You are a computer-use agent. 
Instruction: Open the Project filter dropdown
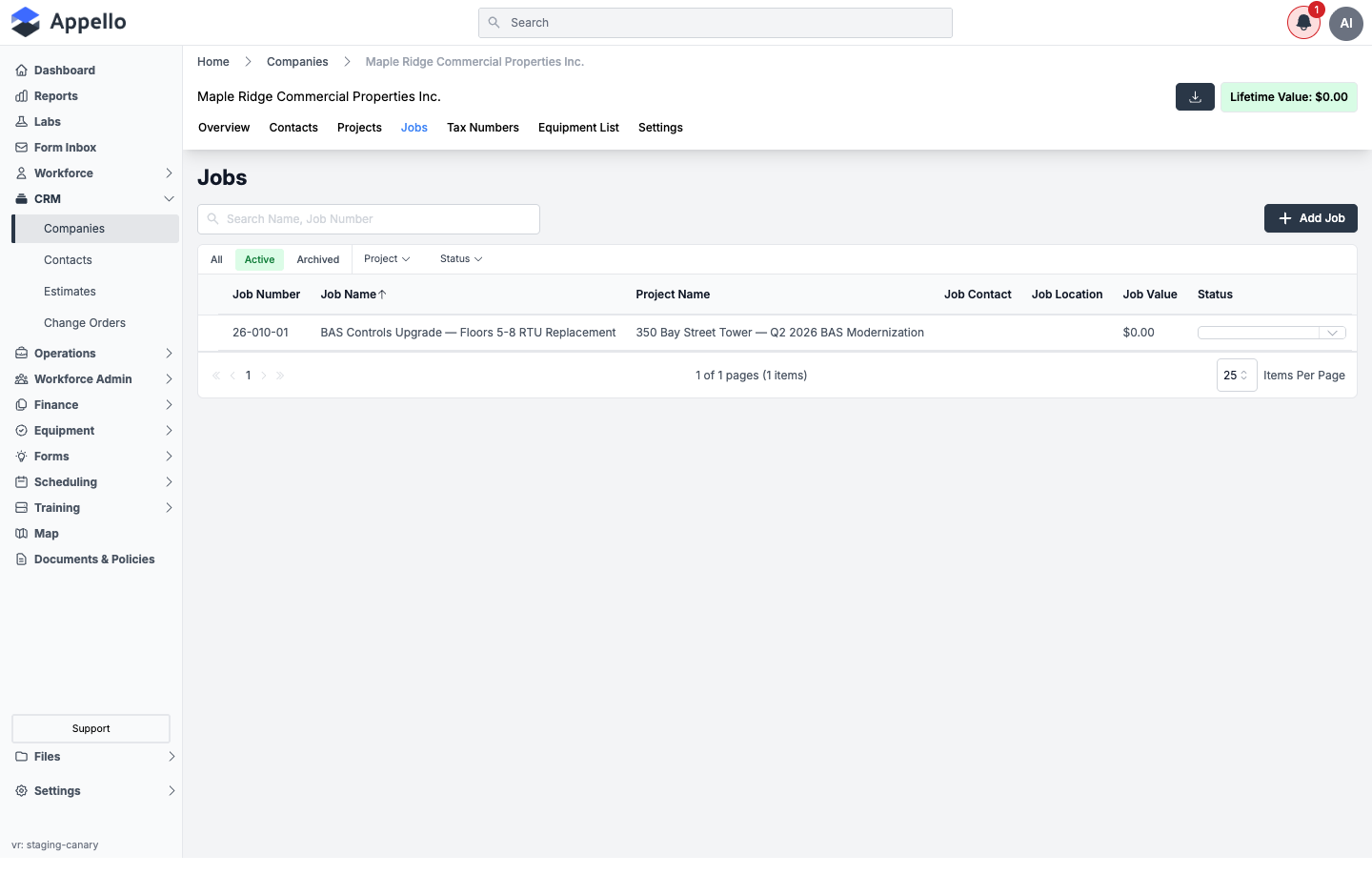pyautogui.click(x=387, y=259)
